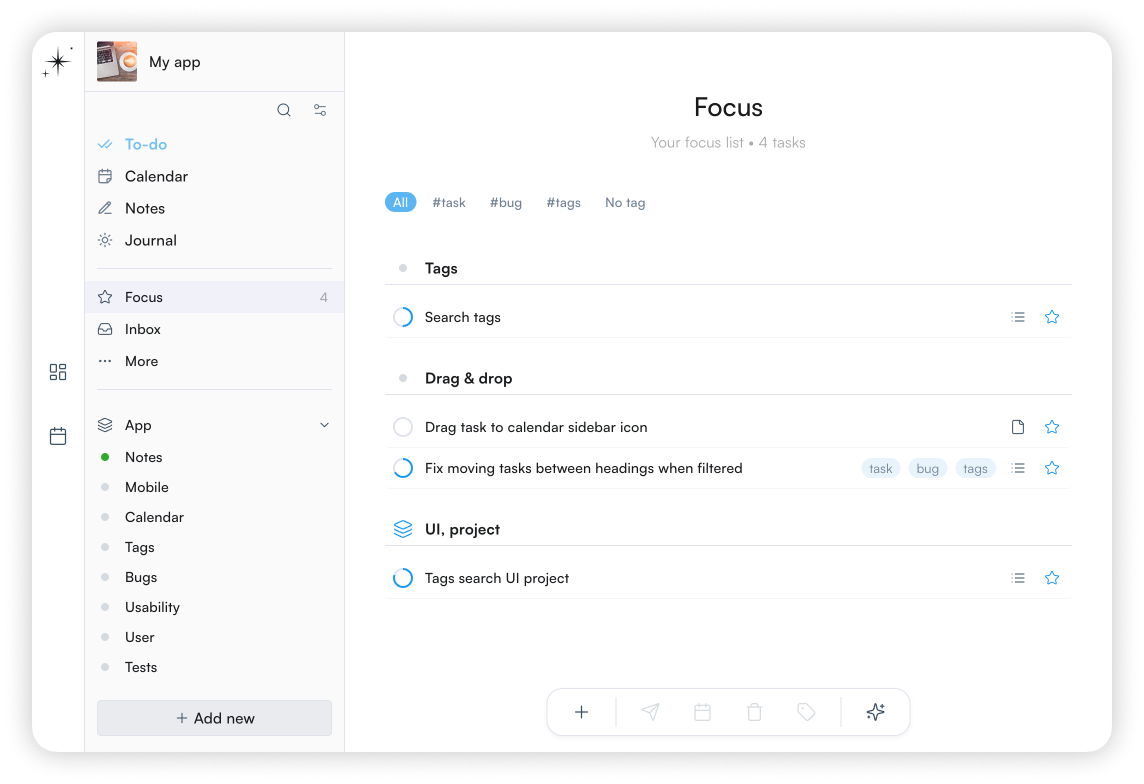Screen dimensions: 1144x784
Task: Collapse the App project list chevron
Action: click(324, 425)
